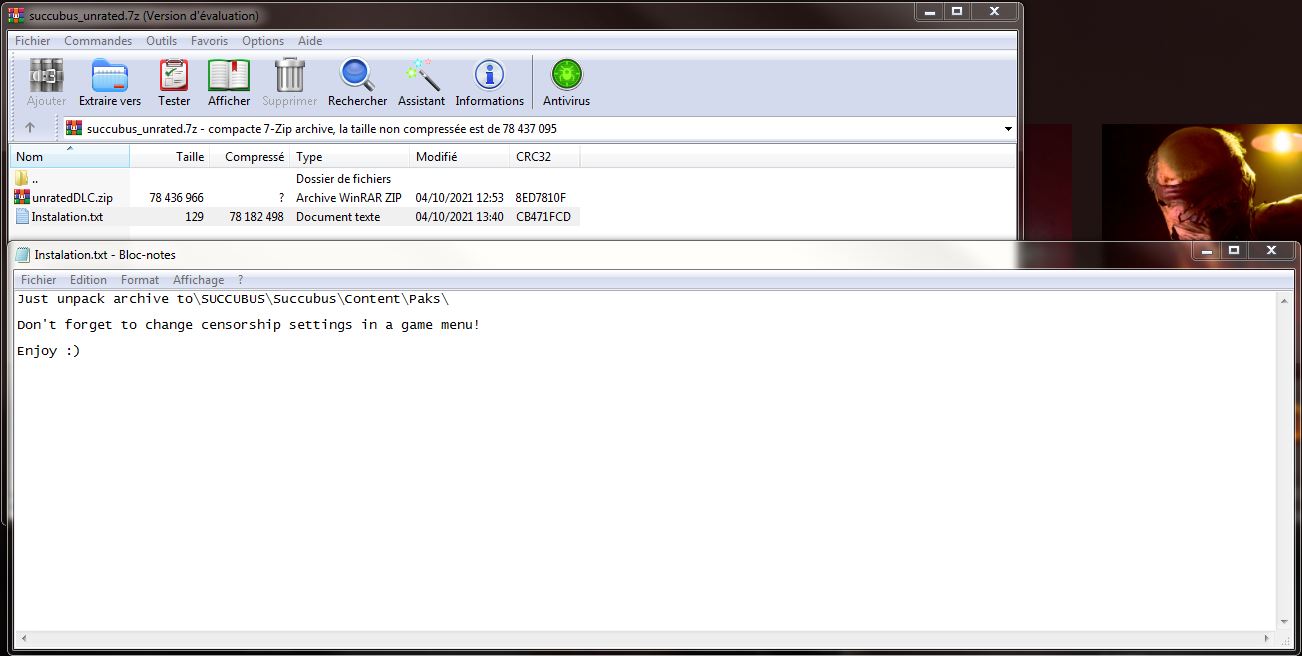1302x656 pixels.
Task: Click the 'Dossier de fichiers' type cell
Action: [x=344, y=179]
